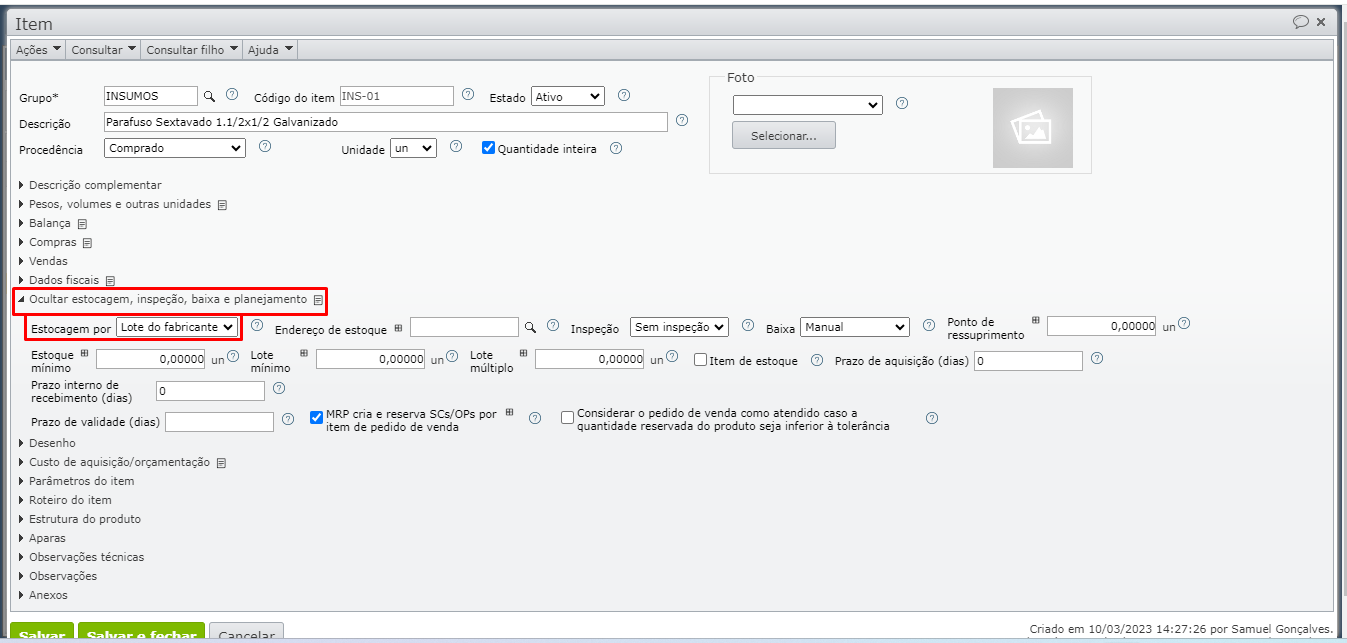Open help icon next to Unidade dropdown
Image resolution: width=1347 pixels, height=643 pixels.
click(x=456, y=146)
